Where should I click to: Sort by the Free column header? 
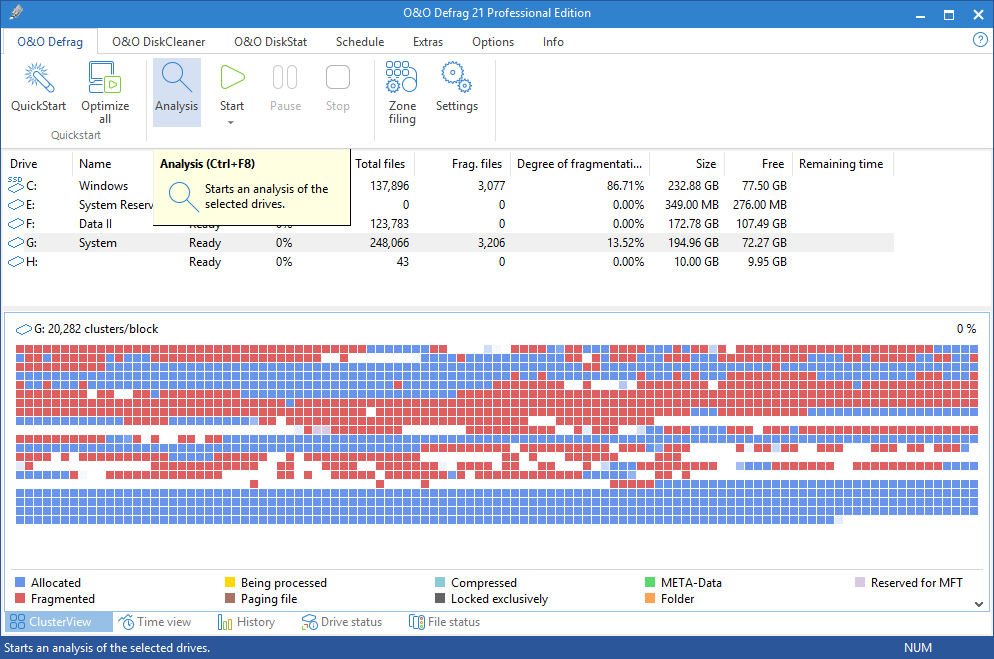point(758,163)
